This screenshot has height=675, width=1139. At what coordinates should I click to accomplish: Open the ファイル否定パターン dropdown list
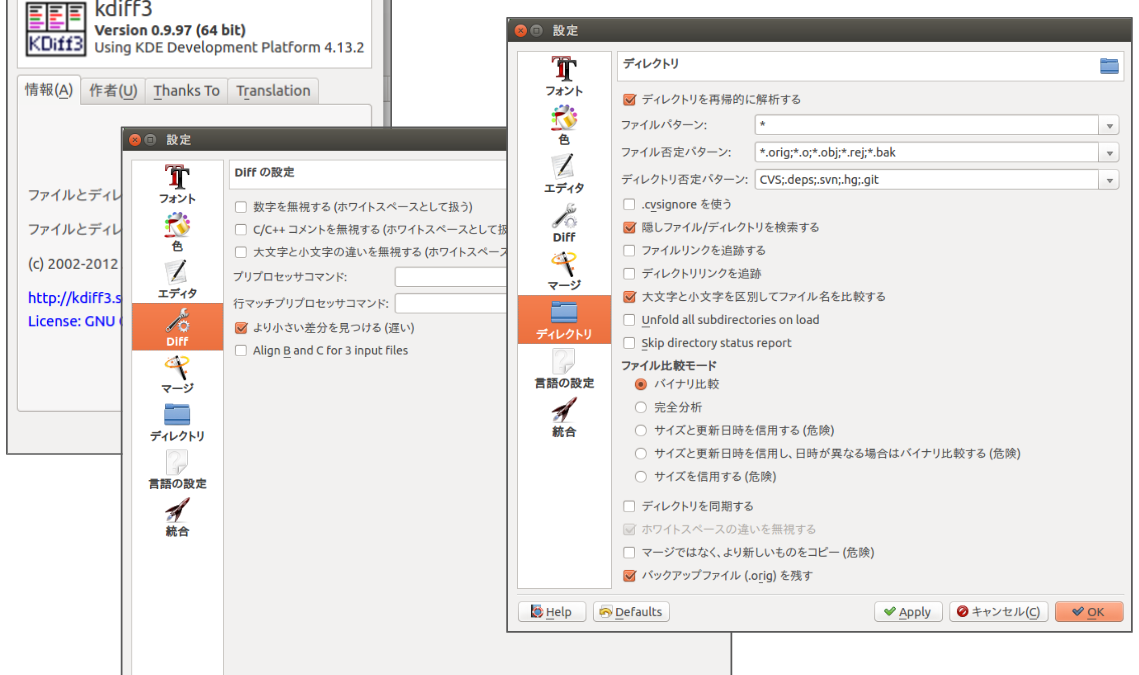point(1108,153)
